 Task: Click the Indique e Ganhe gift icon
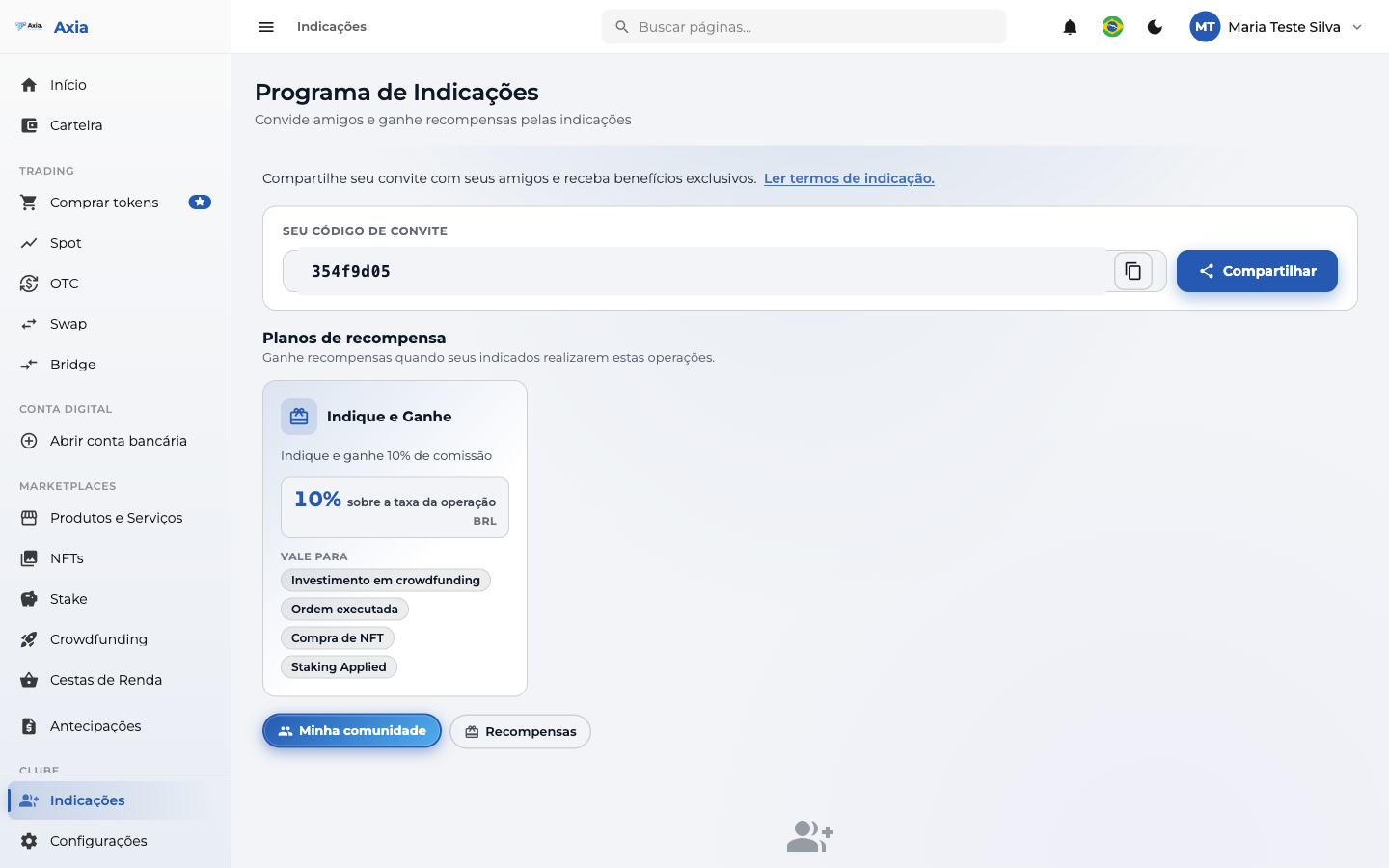click(299, 417)
